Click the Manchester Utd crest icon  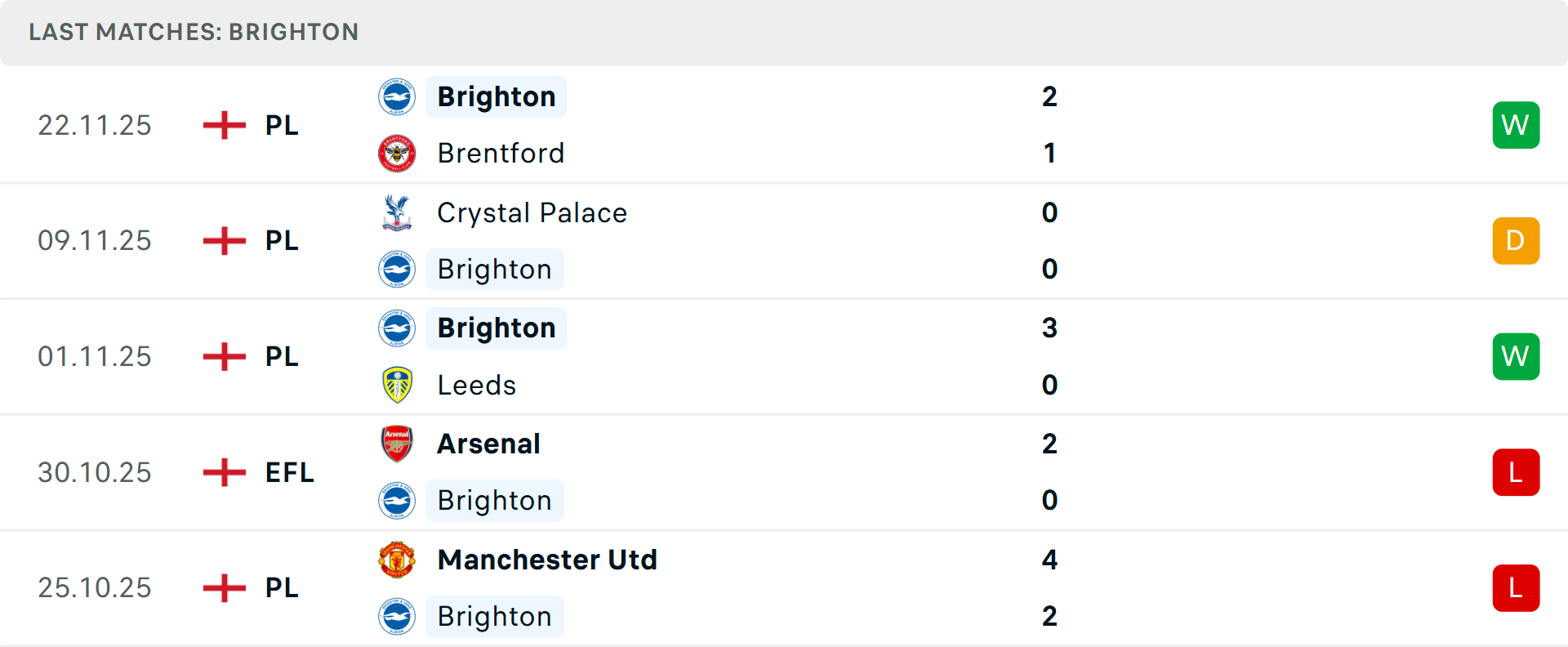[397, 560]
